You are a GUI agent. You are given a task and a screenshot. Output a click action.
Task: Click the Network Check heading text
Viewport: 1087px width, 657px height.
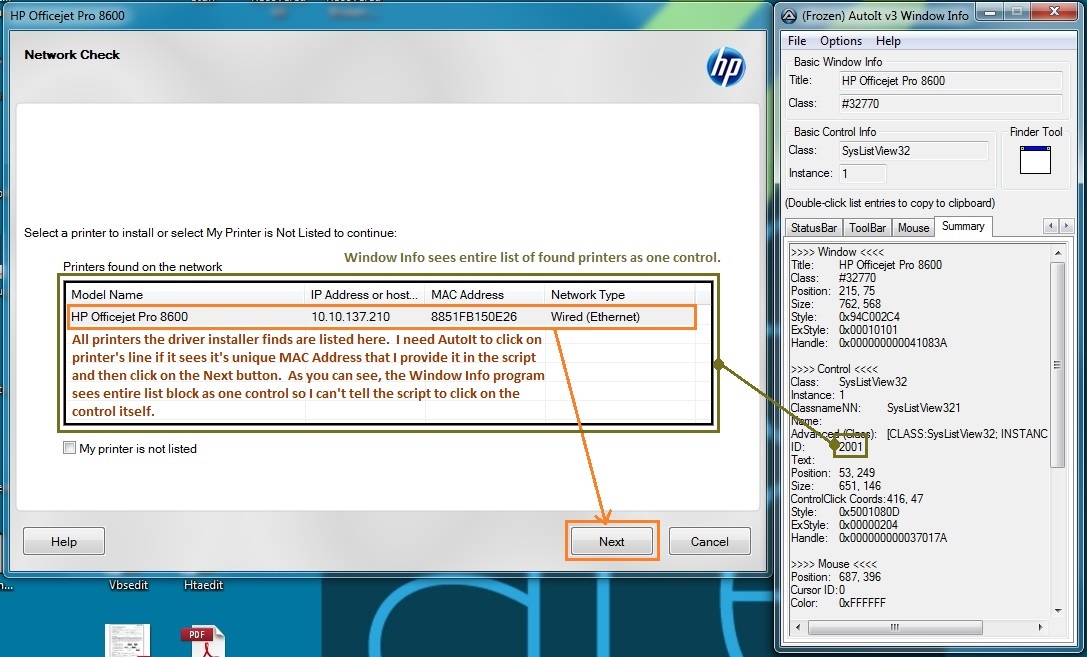pyautogui.click(x=72, y=55)
